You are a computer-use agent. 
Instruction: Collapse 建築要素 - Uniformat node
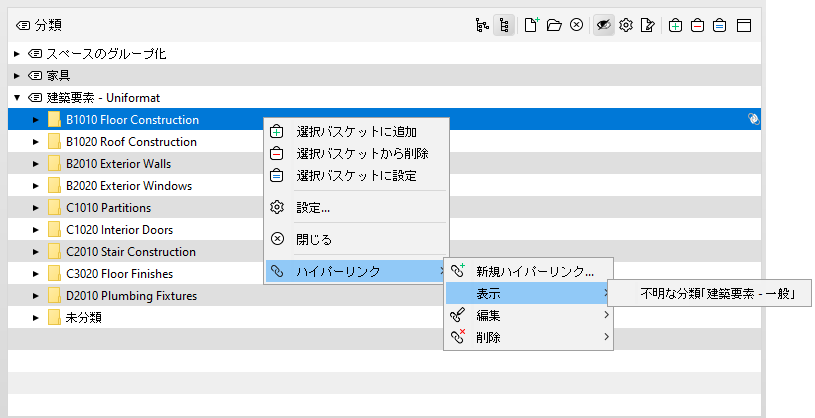point(17,98)
